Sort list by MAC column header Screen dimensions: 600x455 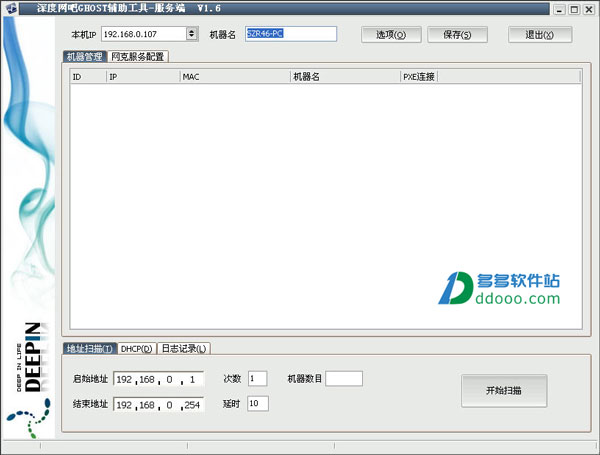coord(235,77)
